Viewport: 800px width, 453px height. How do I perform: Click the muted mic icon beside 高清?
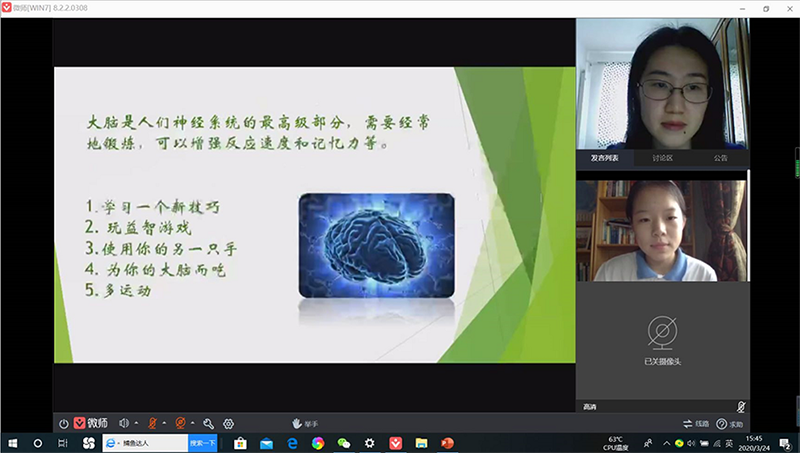pyautogui.click(x=740, y=406)
